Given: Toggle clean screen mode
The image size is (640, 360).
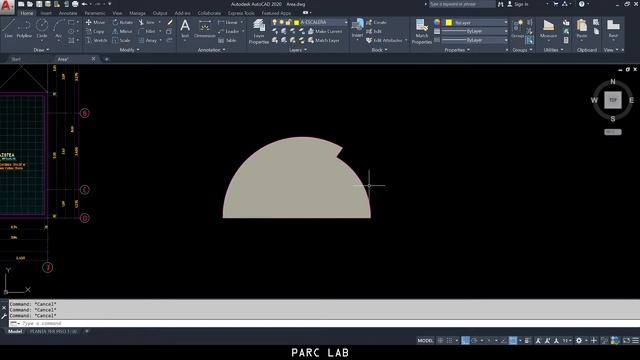Looking at the screenshot, I should point(627,340).
